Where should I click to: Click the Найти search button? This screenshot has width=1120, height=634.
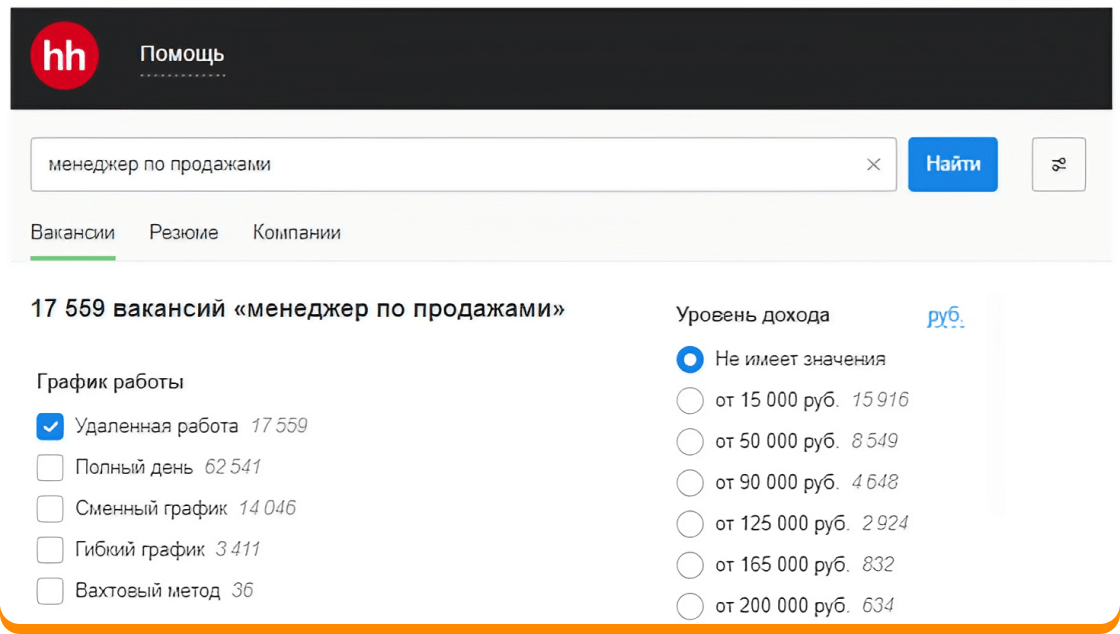tap(952, 164)
